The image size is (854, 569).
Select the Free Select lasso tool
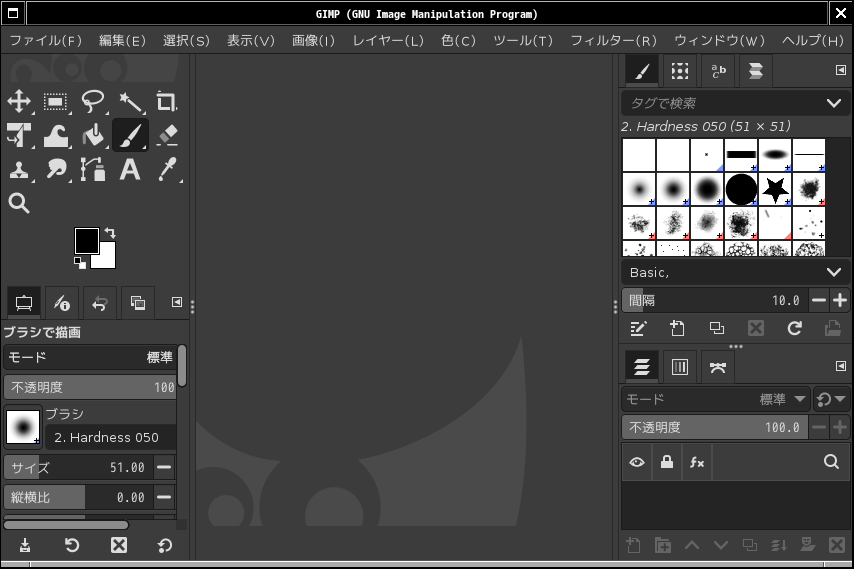tap(93, 102)
